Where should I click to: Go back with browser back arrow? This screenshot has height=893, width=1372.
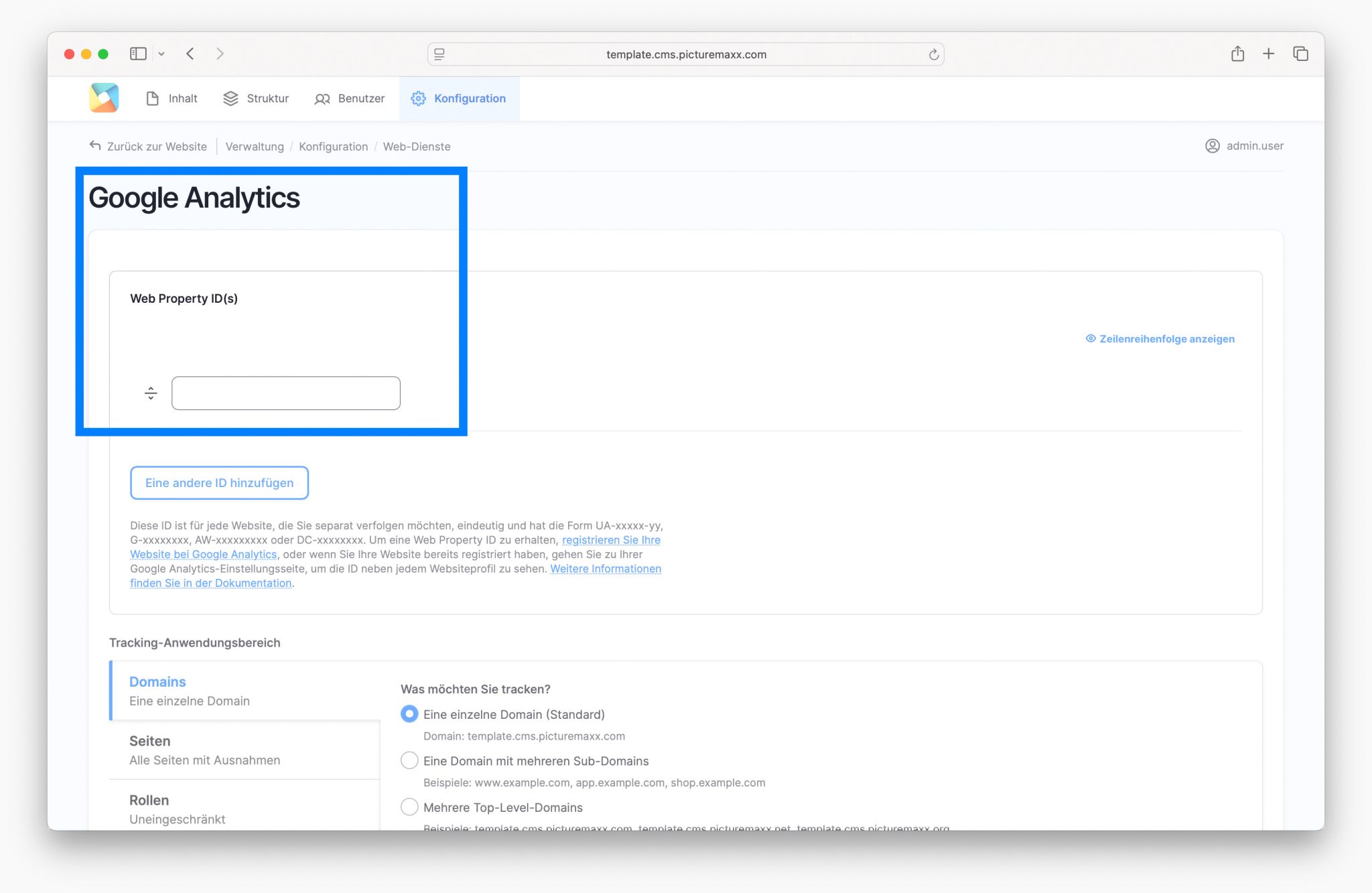190,54
